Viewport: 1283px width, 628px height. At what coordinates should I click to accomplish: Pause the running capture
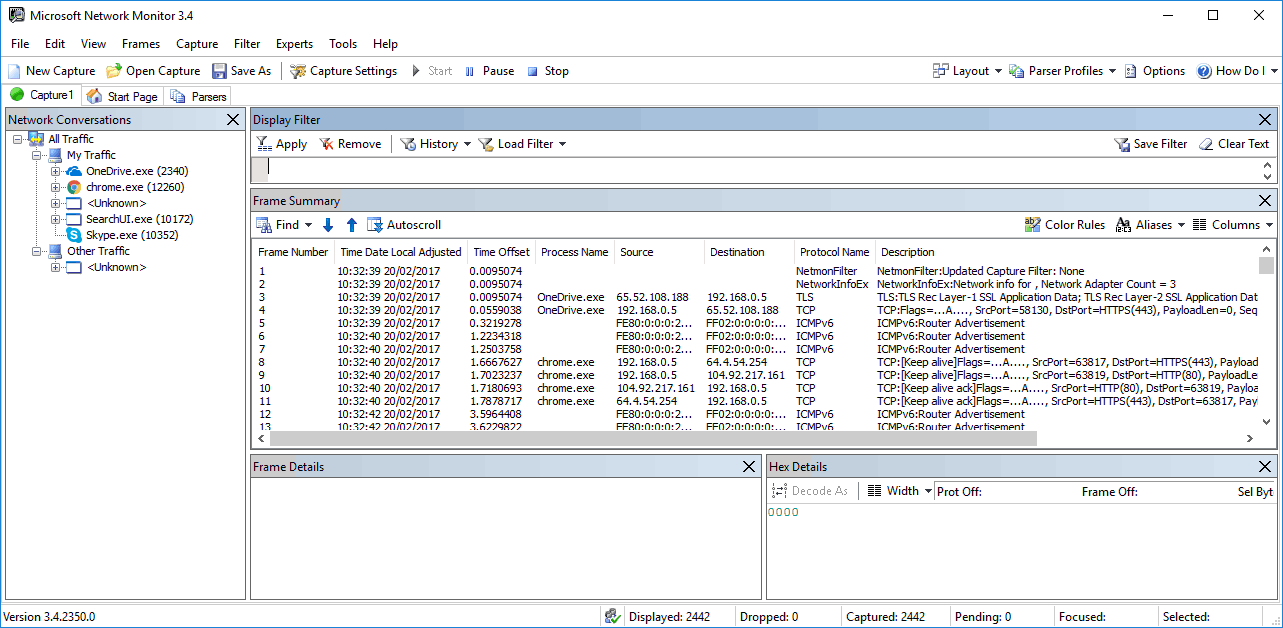coord(489,71)
